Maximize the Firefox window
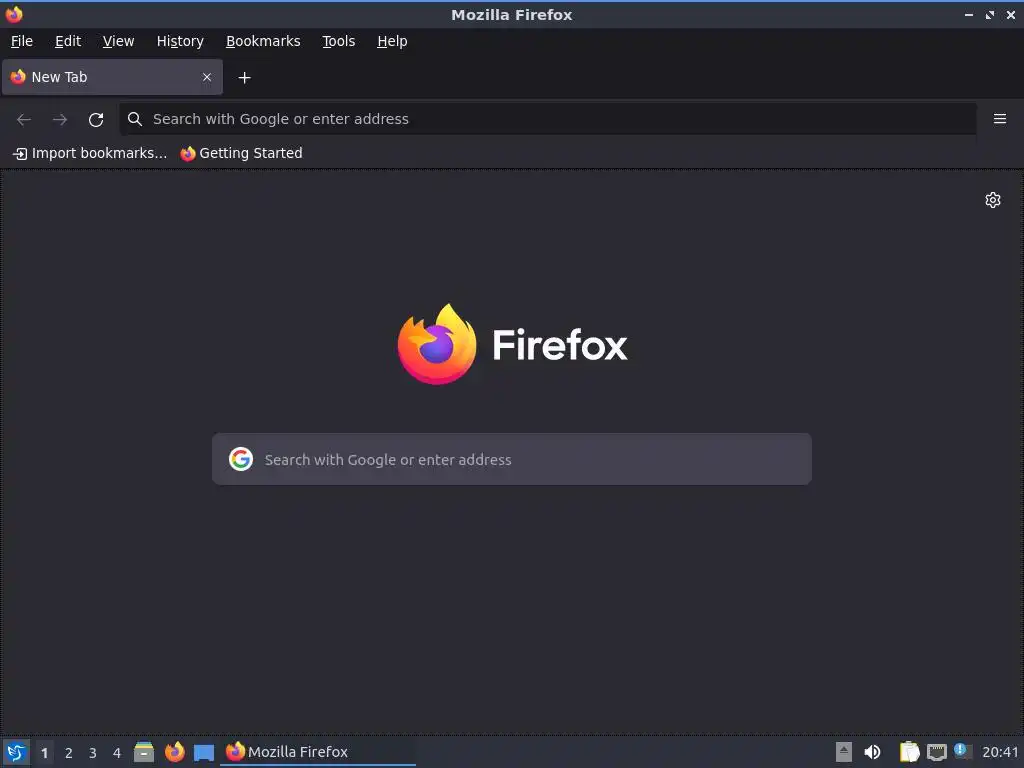Image resolution: width=1024 pixels, height=768 pixels. [990, 14]
